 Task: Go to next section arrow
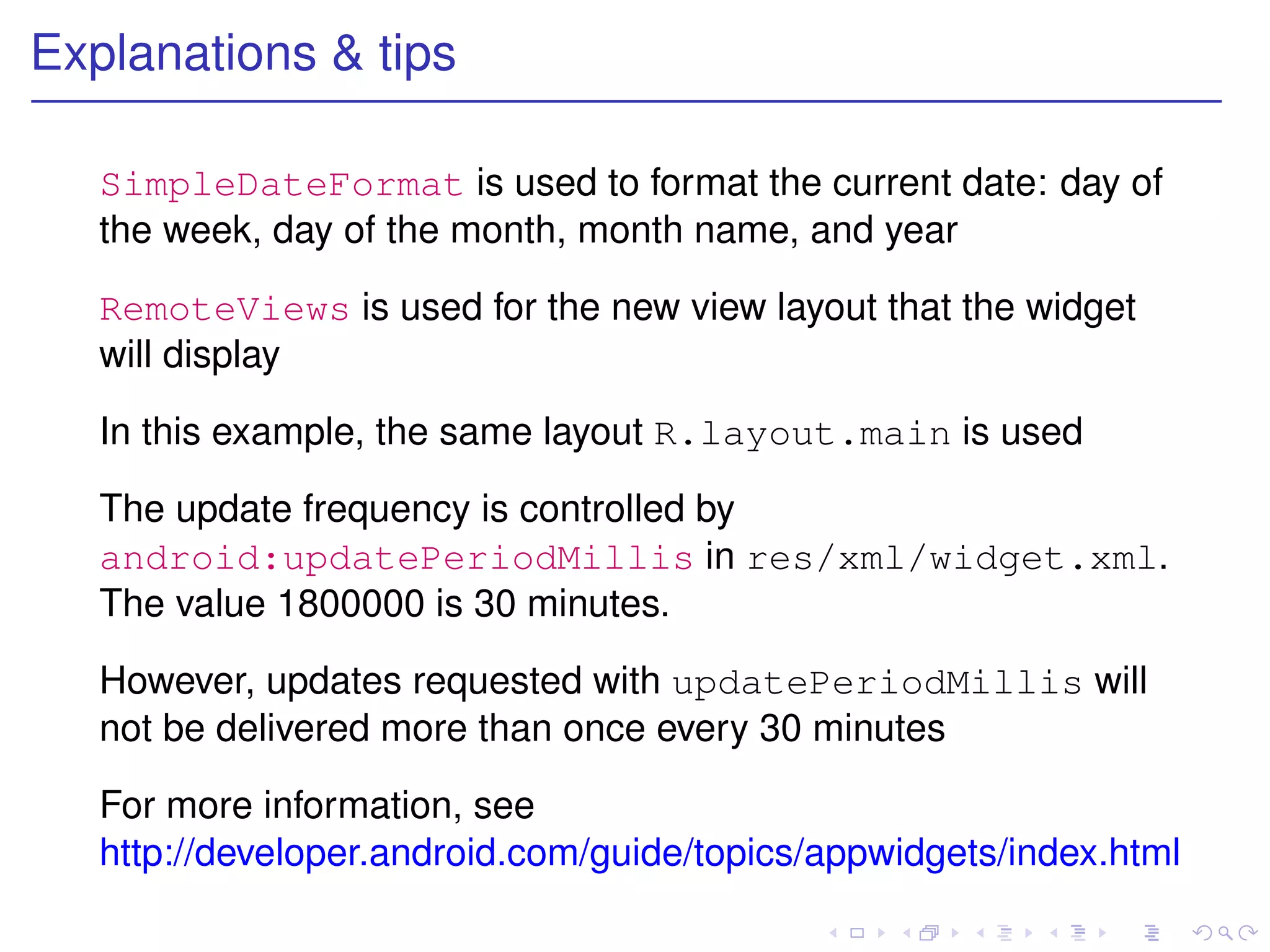tap(1102, 933)
